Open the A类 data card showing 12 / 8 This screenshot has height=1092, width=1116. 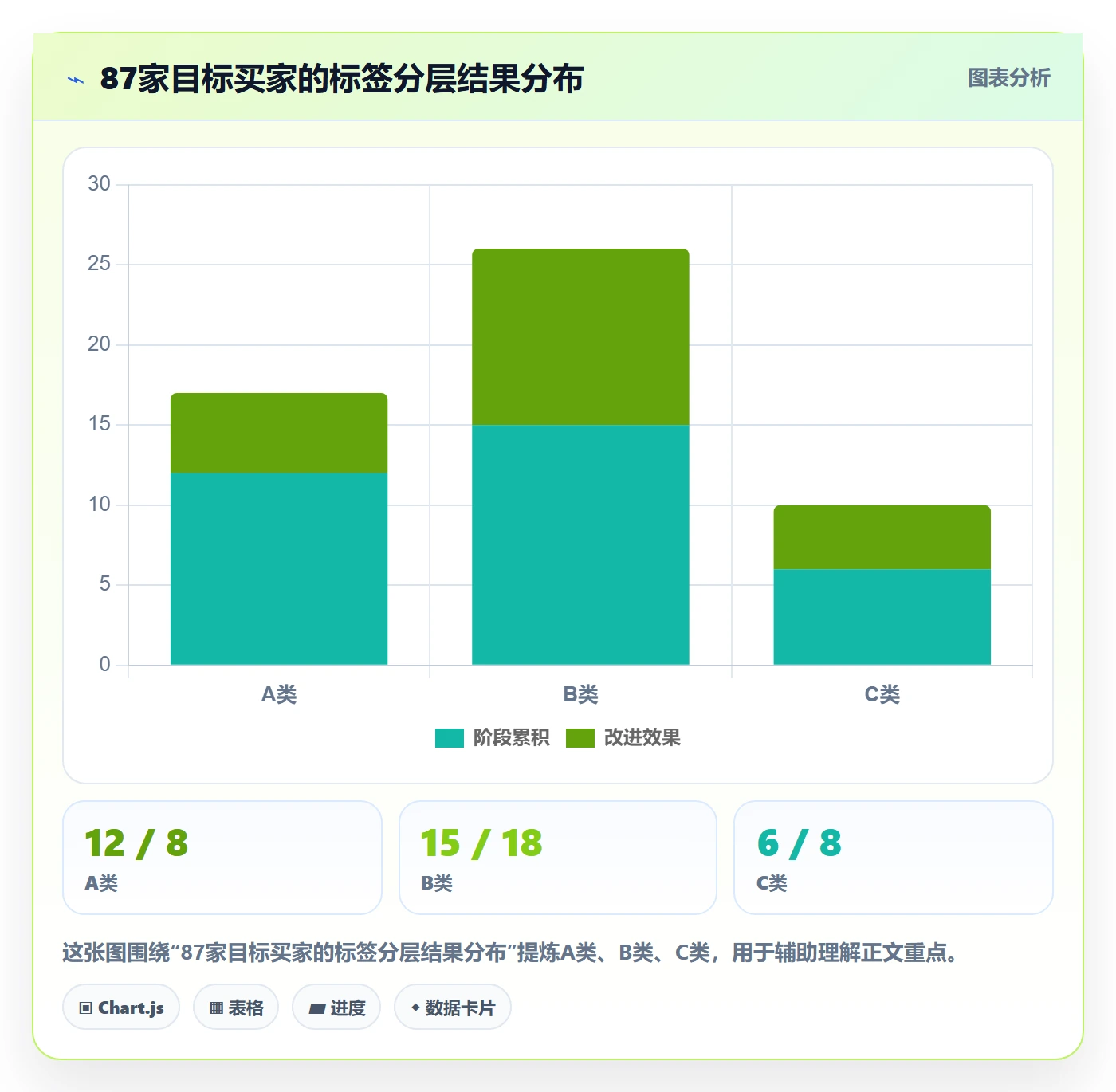click(222, 858)
